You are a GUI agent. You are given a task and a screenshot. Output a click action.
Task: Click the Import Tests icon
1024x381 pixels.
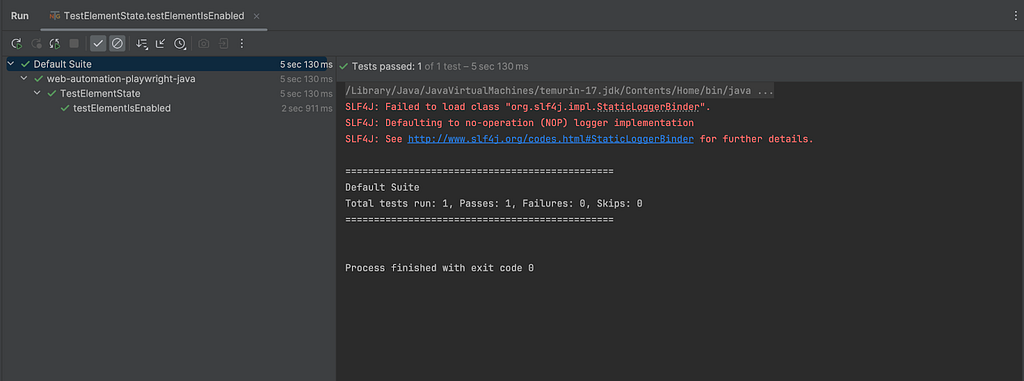[223, 44]
